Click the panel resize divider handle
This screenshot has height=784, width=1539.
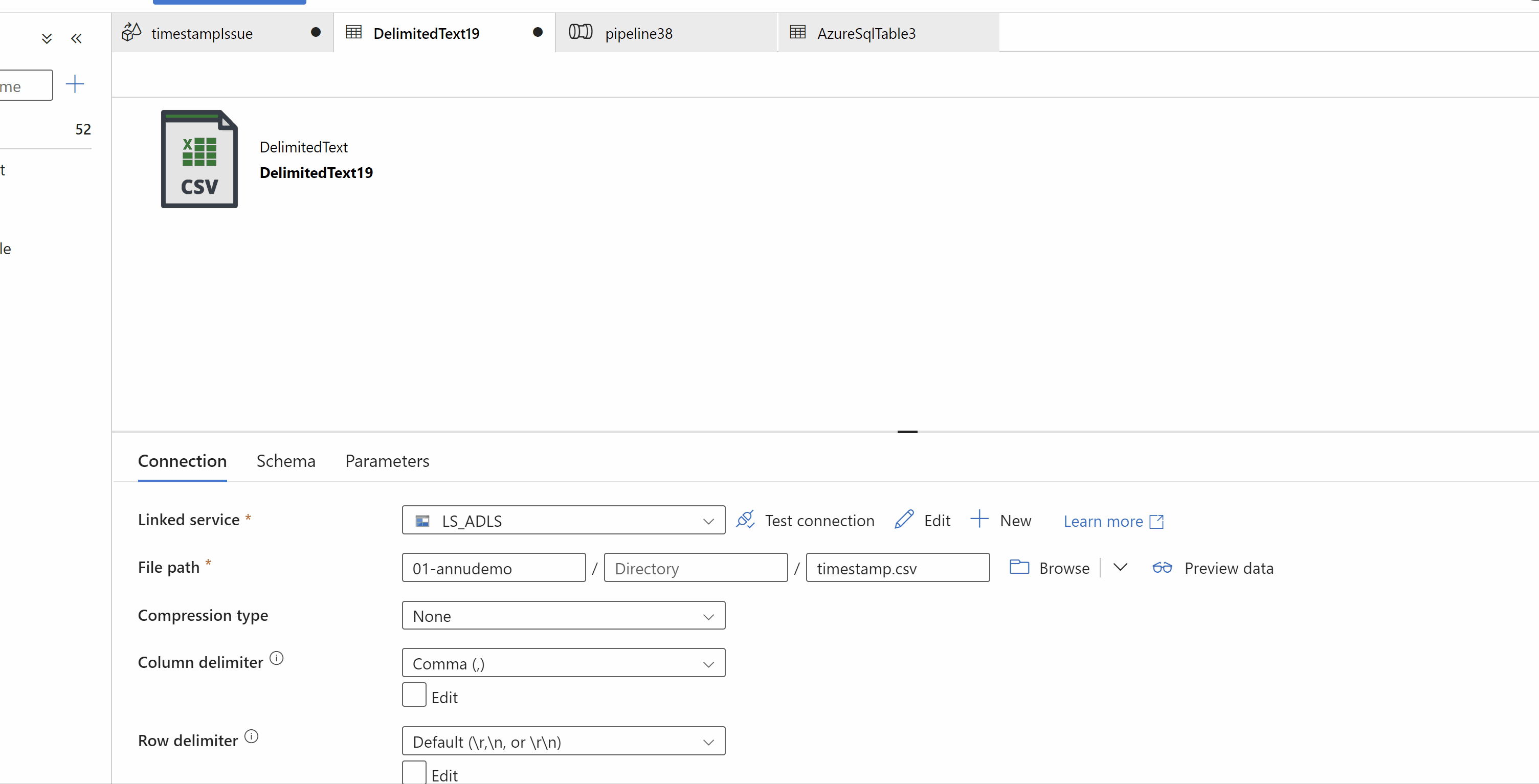click(907, 432)
